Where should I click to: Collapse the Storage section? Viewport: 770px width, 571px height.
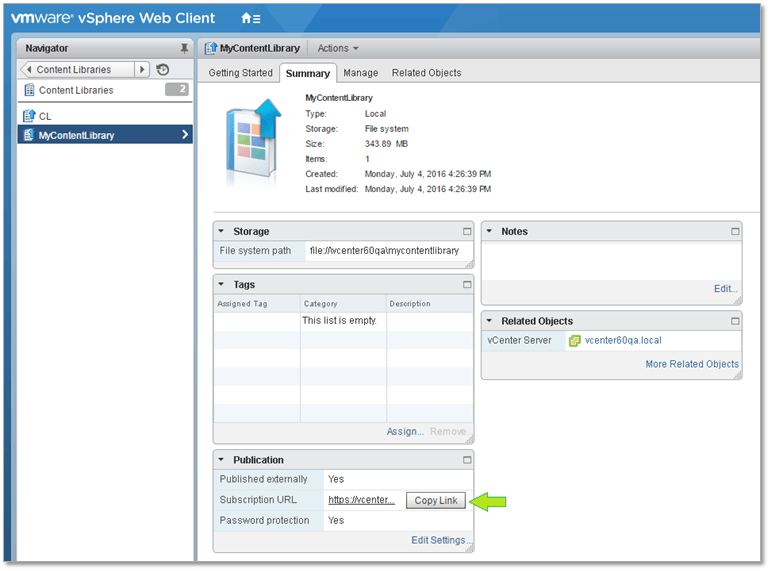coord(221,231)
